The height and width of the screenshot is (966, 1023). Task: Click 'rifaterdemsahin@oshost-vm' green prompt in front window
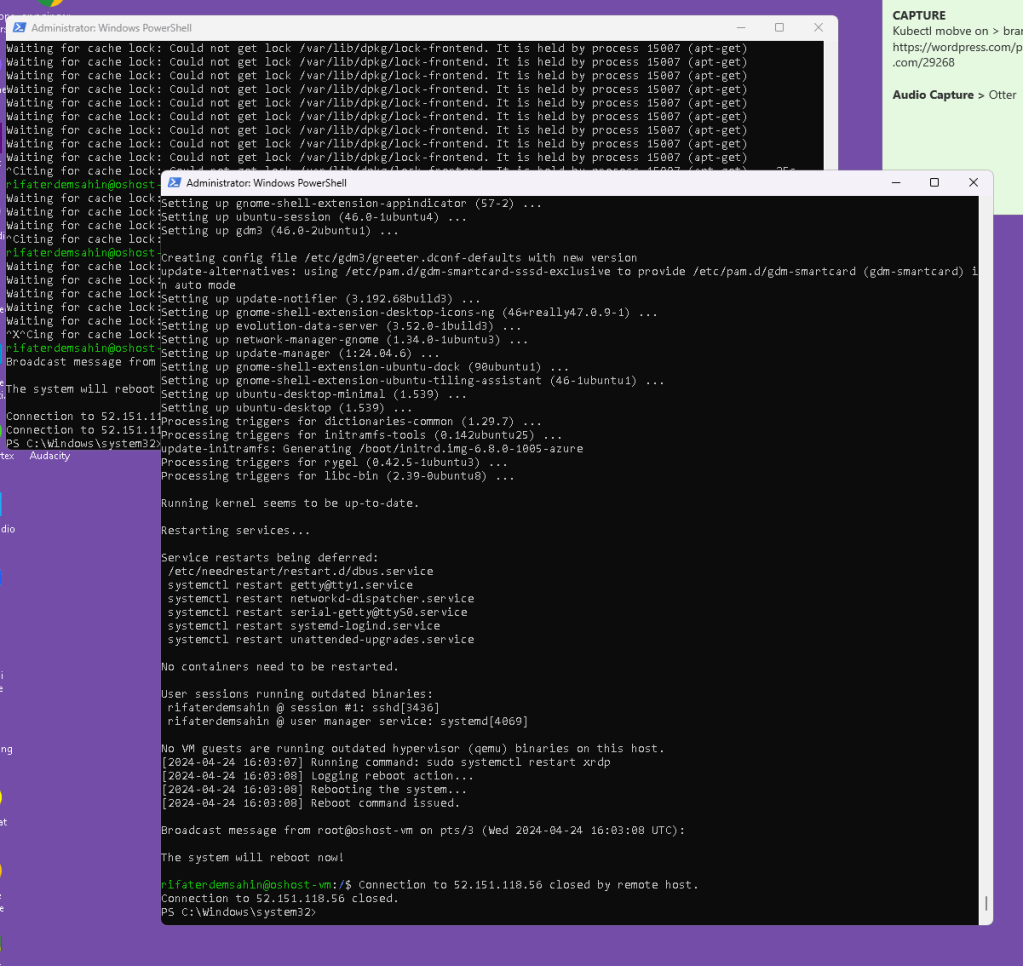click(247, 884)
